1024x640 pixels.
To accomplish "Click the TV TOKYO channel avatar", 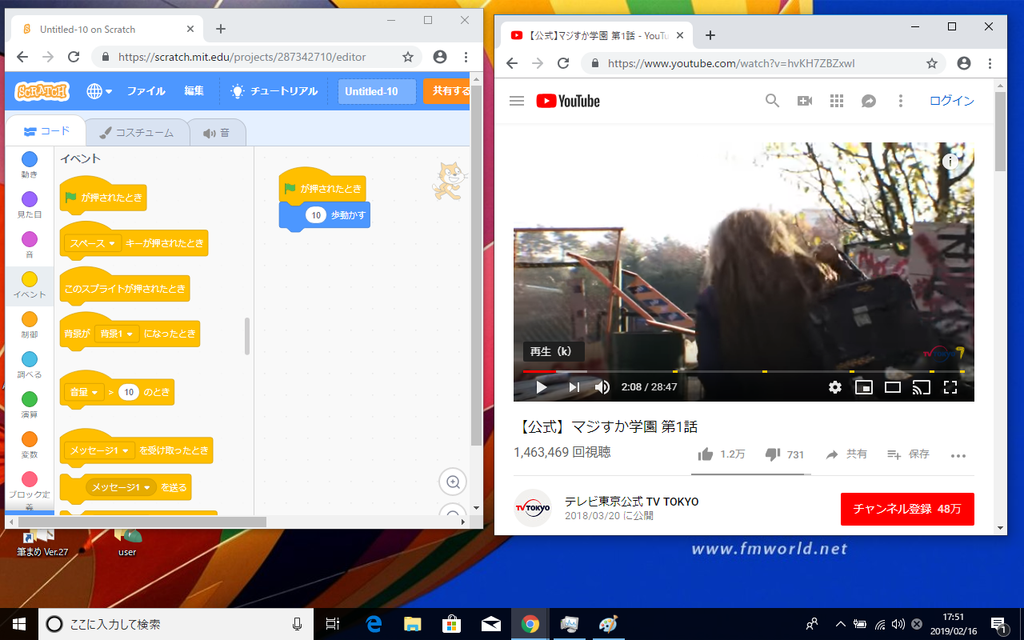I will tap(533, 507).
